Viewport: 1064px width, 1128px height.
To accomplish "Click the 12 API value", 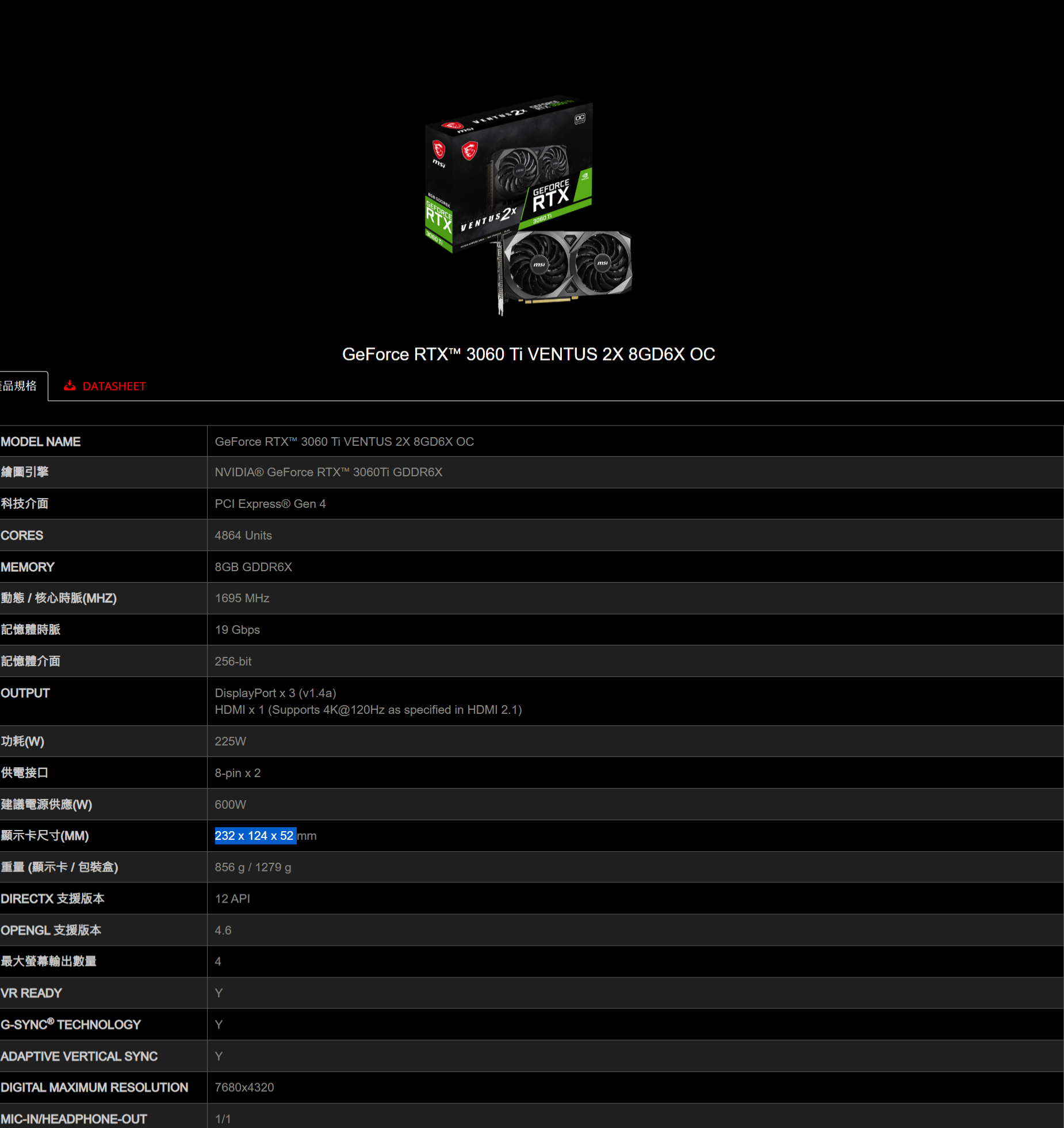I will coord(232,899).
